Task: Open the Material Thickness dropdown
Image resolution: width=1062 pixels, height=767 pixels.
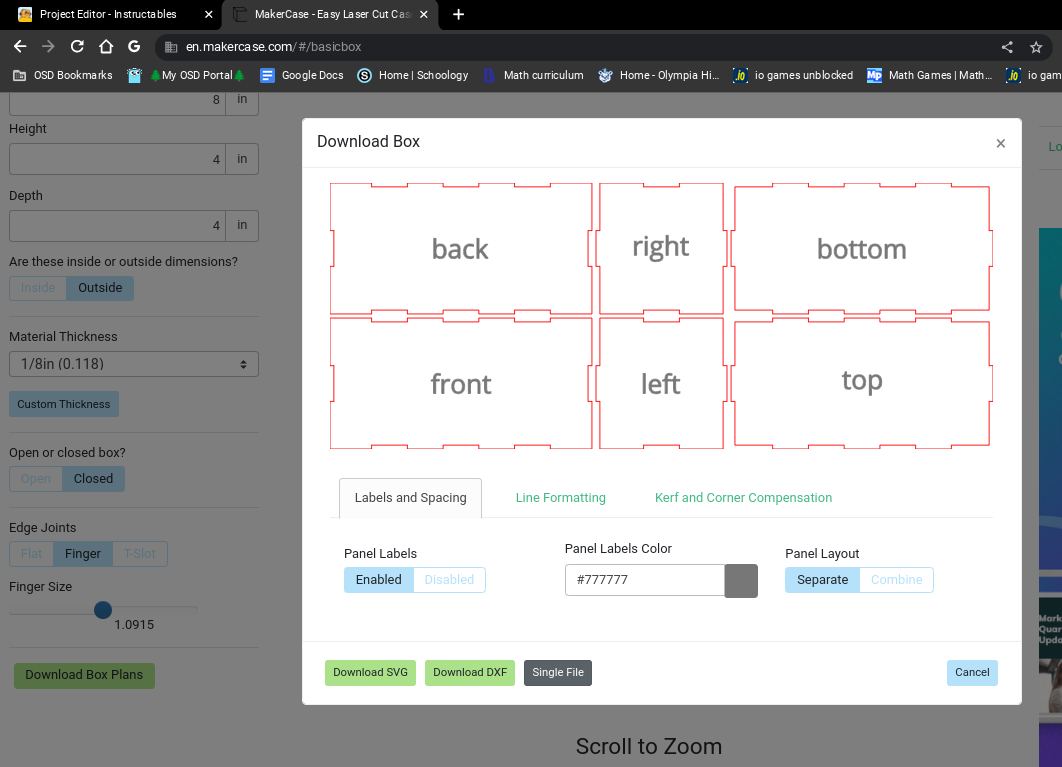Action: (x=133, y=363)
